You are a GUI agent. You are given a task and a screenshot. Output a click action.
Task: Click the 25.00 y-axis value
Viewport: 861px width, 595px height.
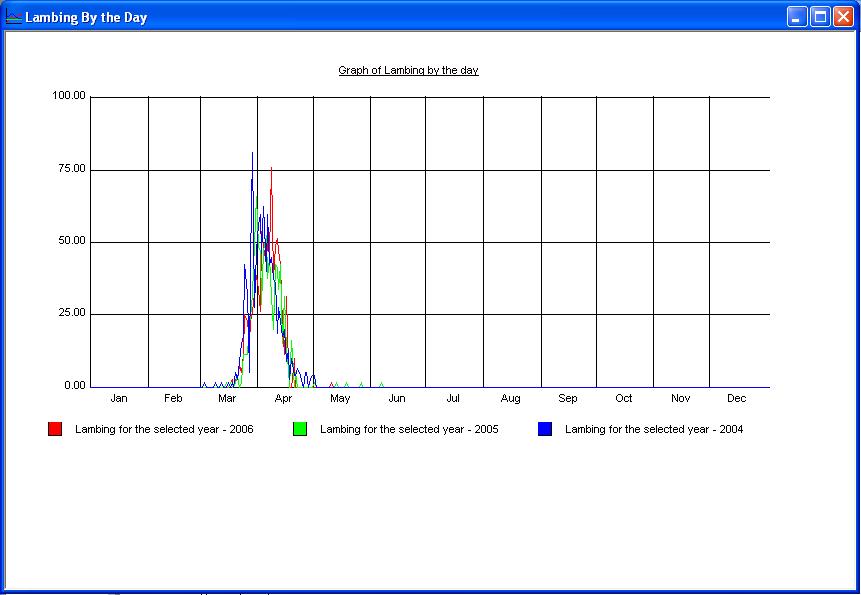72,313
